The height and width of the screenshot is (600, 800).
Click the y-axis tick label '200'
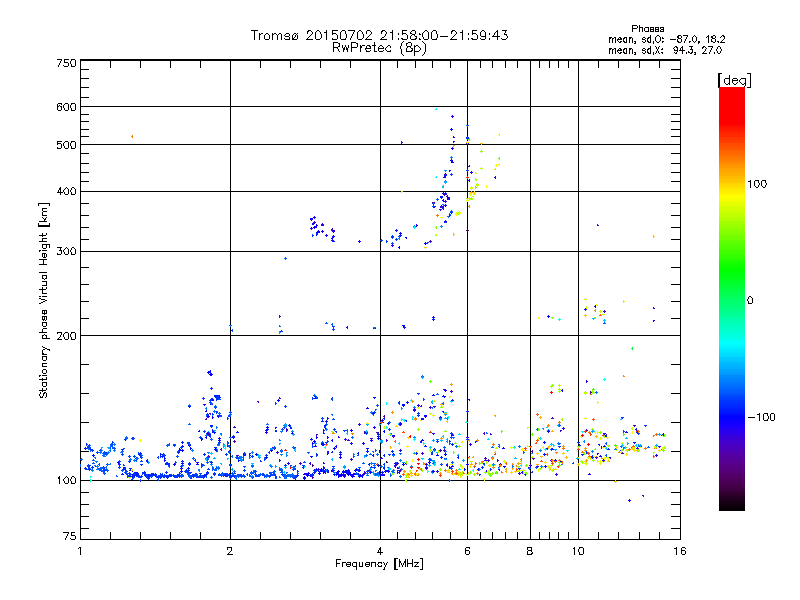click(x=66, y=336)
